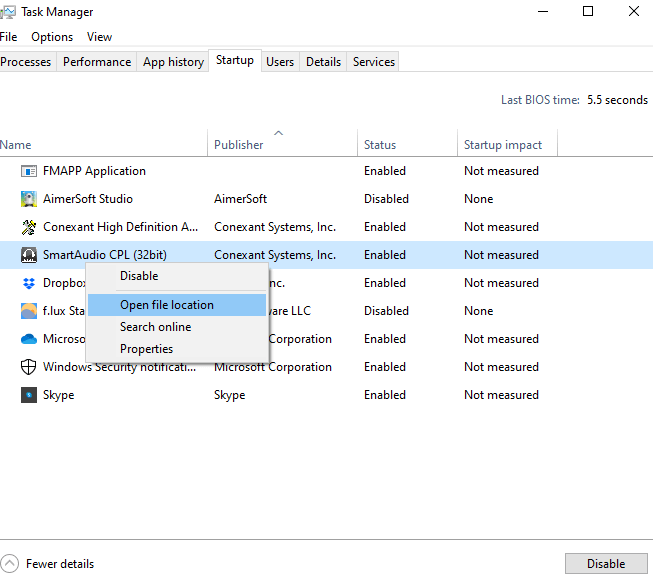The width and height of the screenshot is (653, 584).
Task: Click the Dropbox icon
Action: [x=29, y=283]
